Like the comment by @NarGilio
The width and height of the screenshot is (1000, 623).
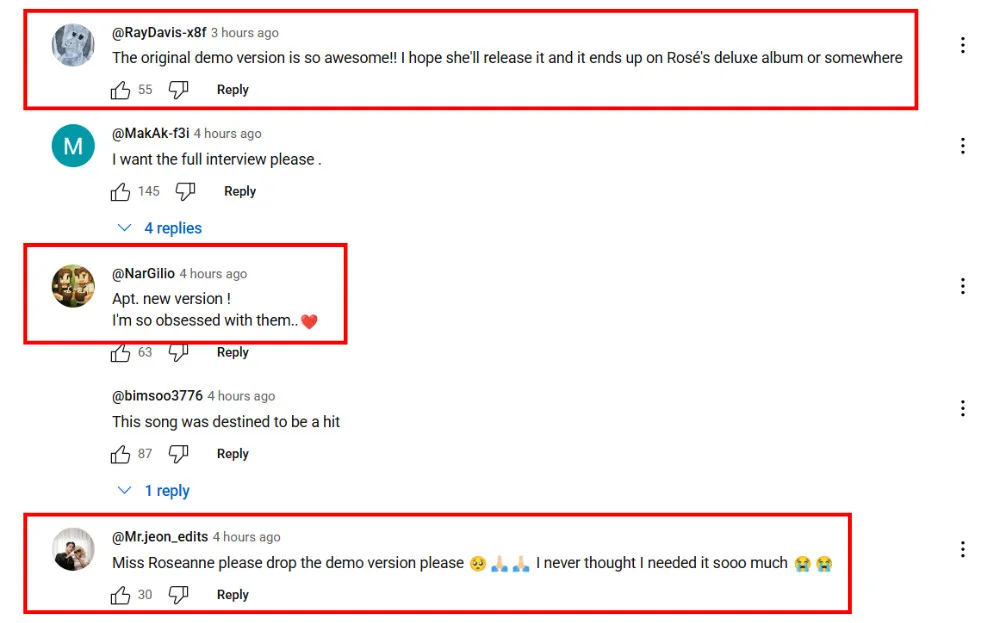coord(121,352)
